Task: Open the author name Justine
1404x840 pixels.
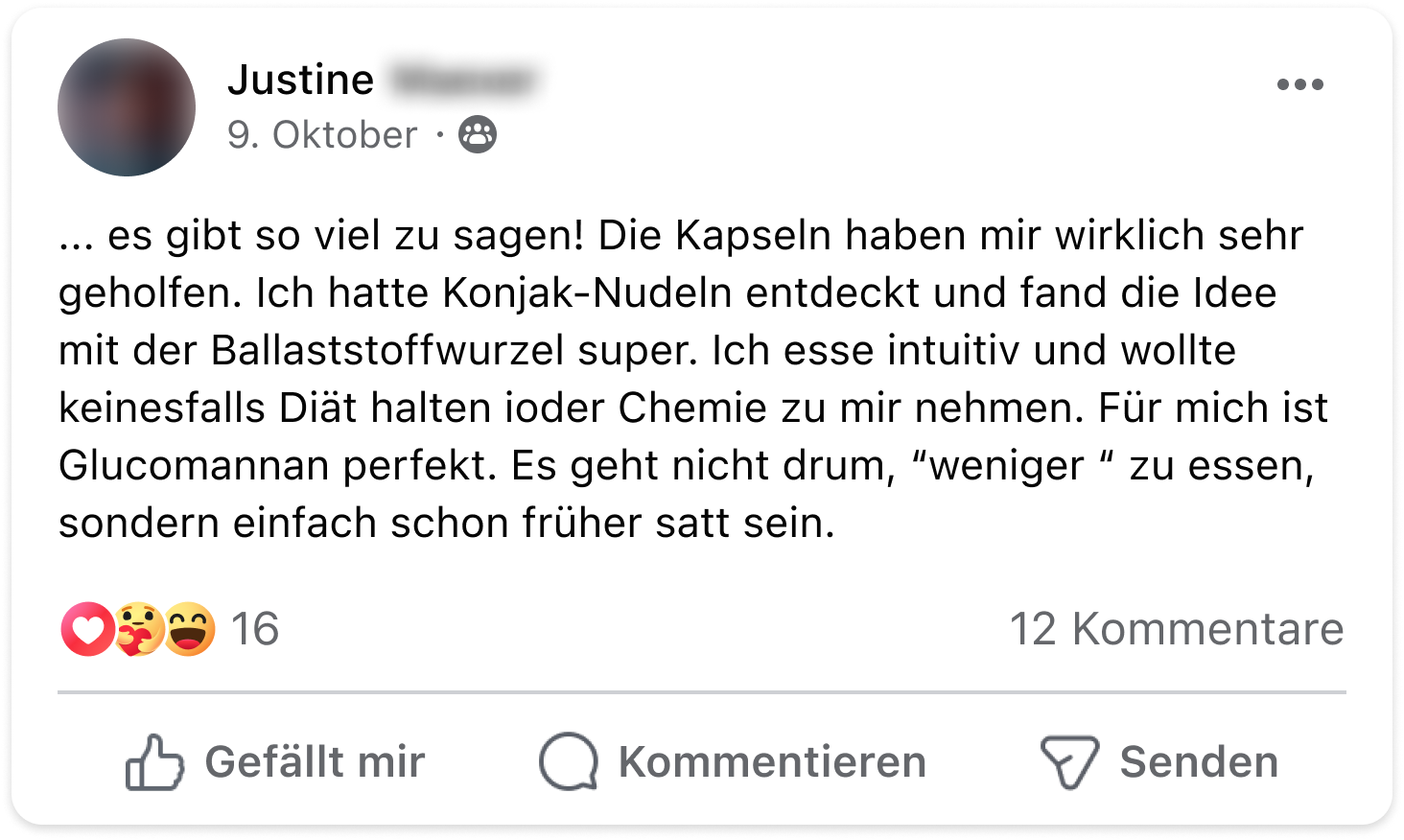Action: [300, 80]
